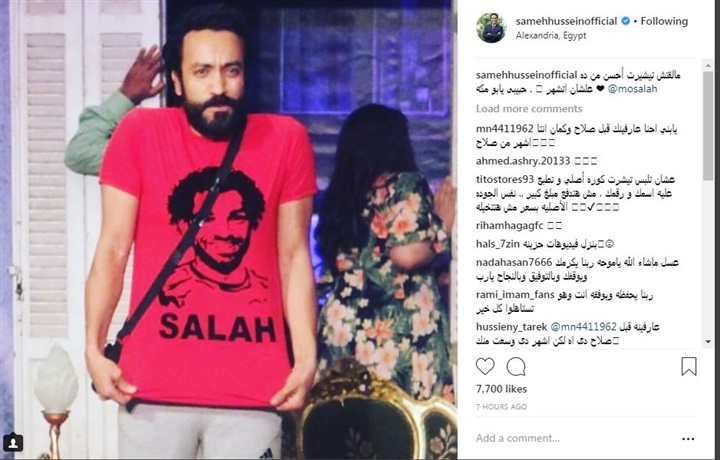
Task: Like the post with heart icon
Action: click(x=485, y=366)
